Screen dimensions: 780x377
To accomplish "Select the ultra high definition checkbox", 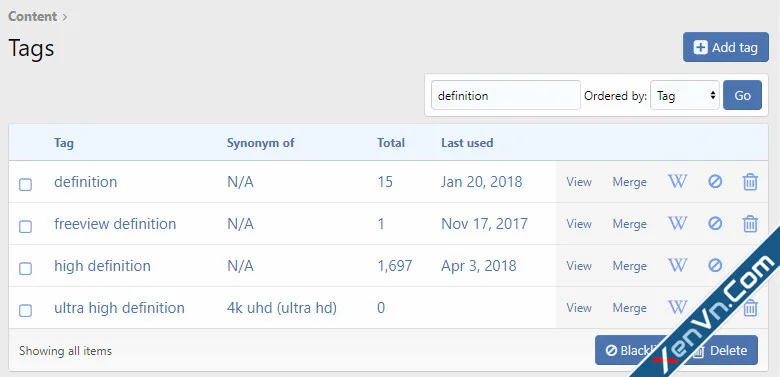I will point(25,311).
